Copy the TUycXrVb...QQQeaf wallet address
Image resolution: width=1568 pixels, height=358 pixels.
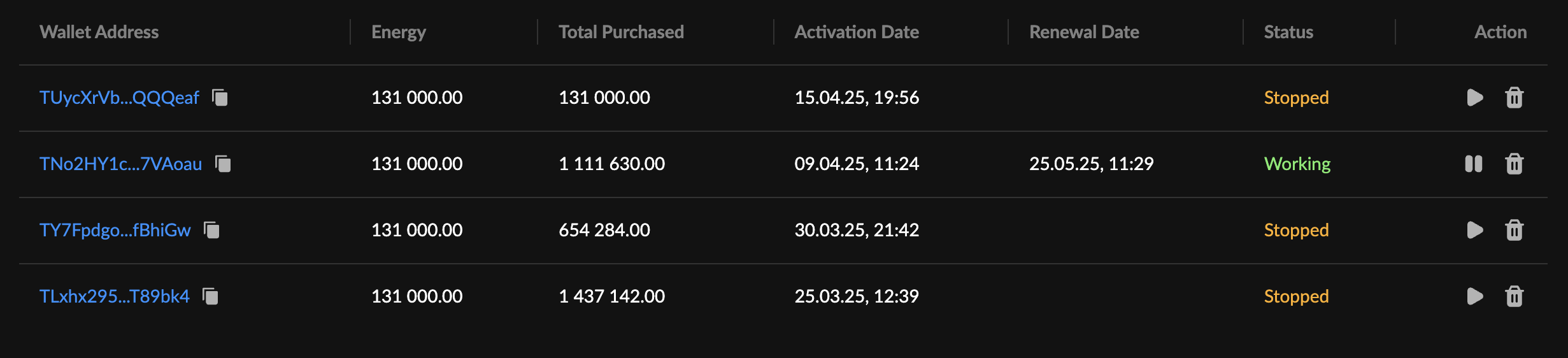pos(220,97)
